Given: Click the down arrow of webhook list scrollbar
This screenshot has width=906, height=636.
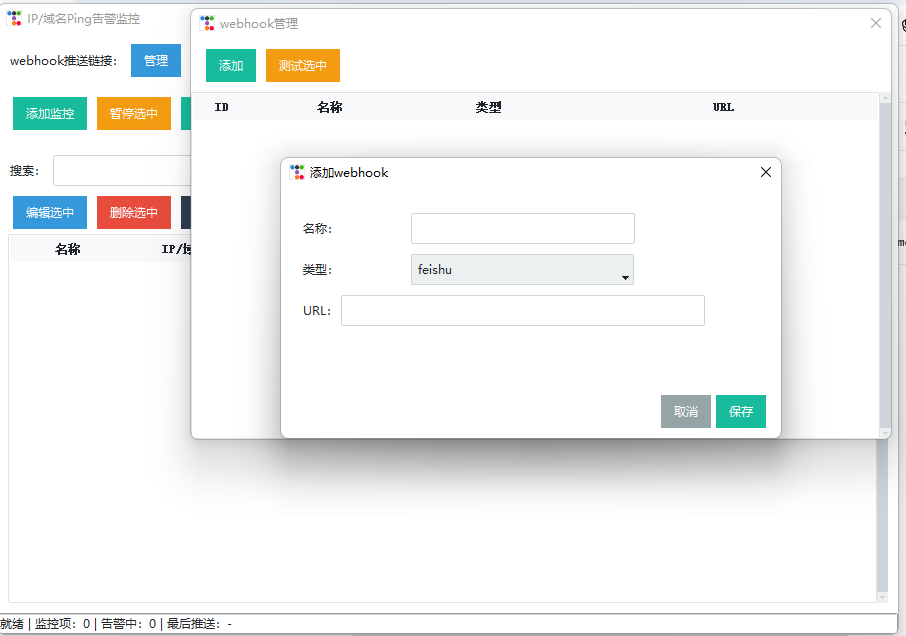Looking at the screenshot, I should point(884,432).
